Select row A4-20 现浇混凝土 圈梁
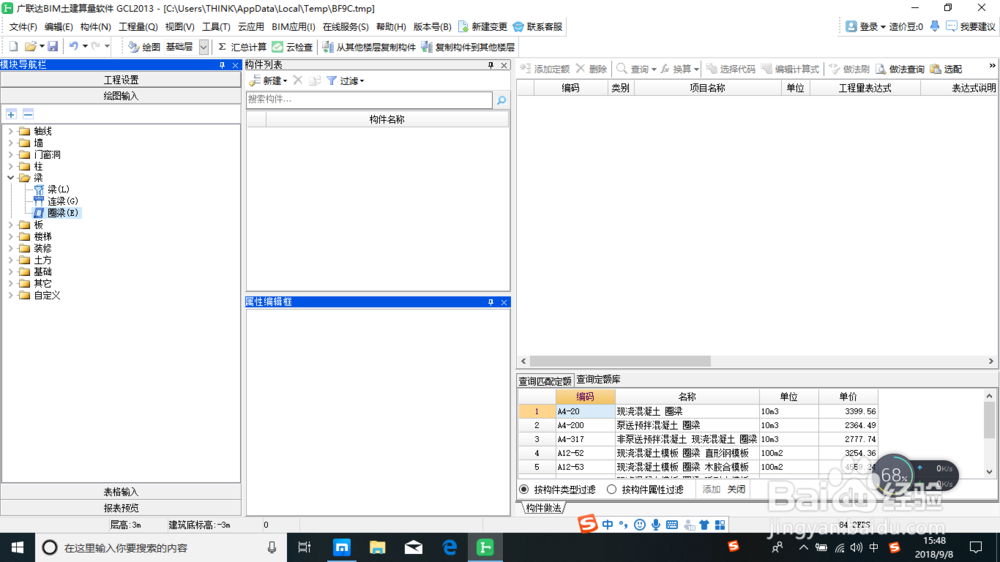 (698, 411)
